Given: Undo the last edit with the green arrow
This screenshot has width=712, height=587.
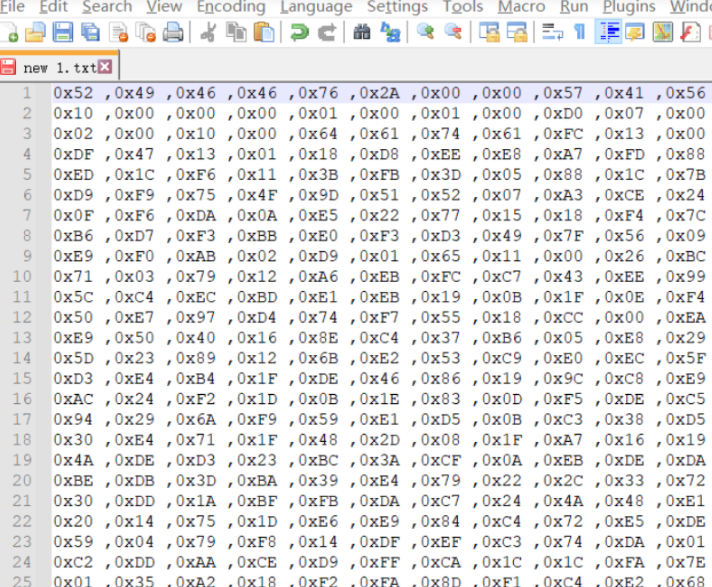Looking at the screenshot, I should point(299,32).
